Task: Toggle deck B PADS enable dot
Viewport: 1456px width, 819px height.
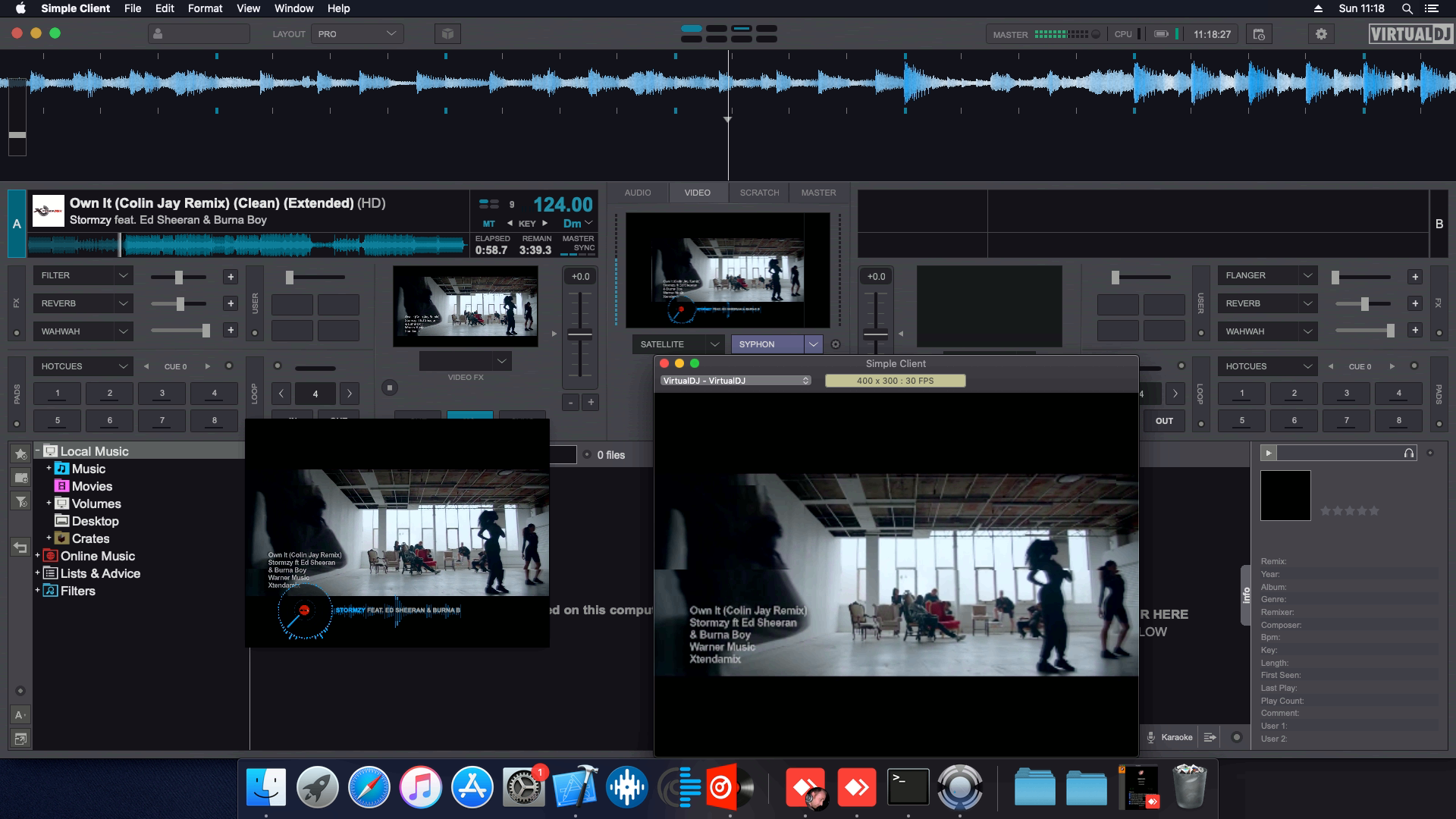Action: (1439, 424)
